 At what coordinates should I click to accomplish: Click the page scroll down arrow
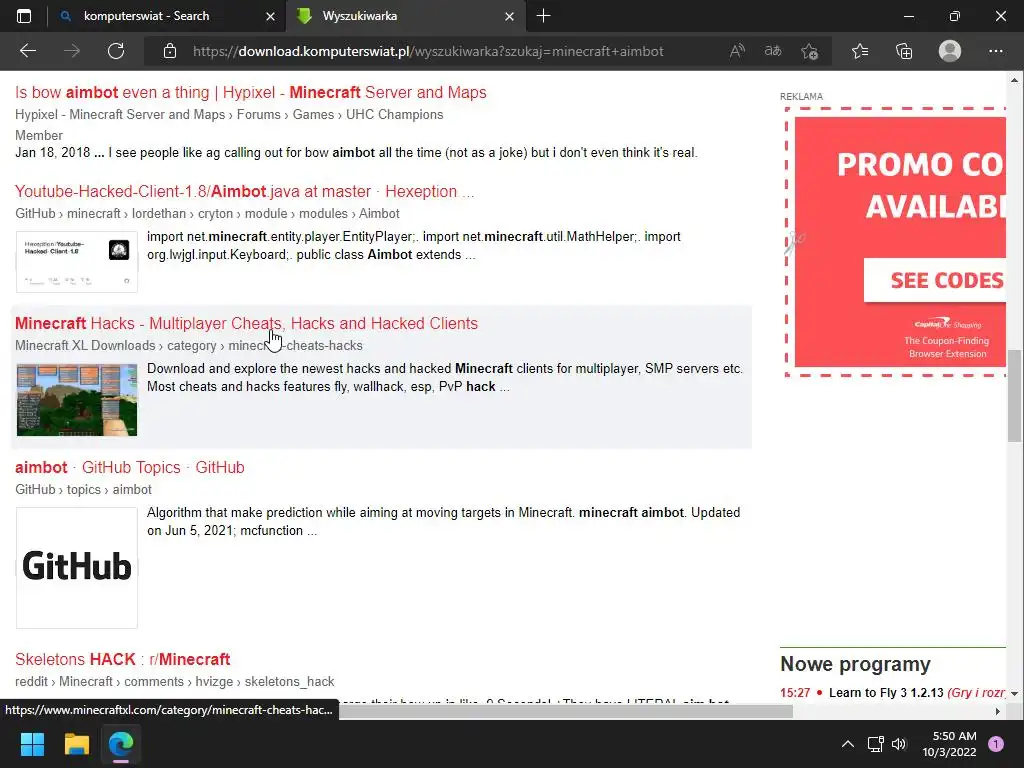(1014, 693)
